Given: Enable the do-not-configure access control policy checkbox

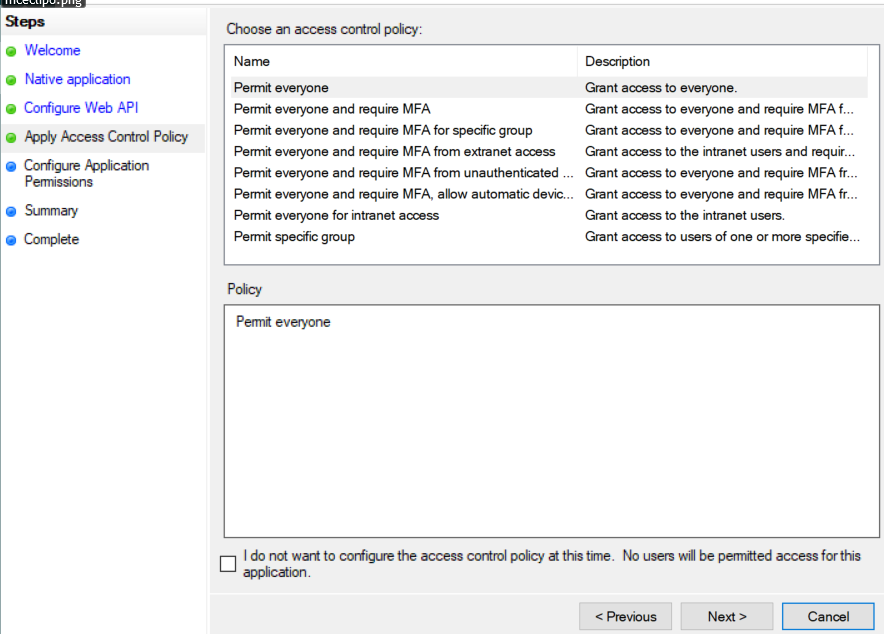Looking at the screenshot, I should click(228, 564).
